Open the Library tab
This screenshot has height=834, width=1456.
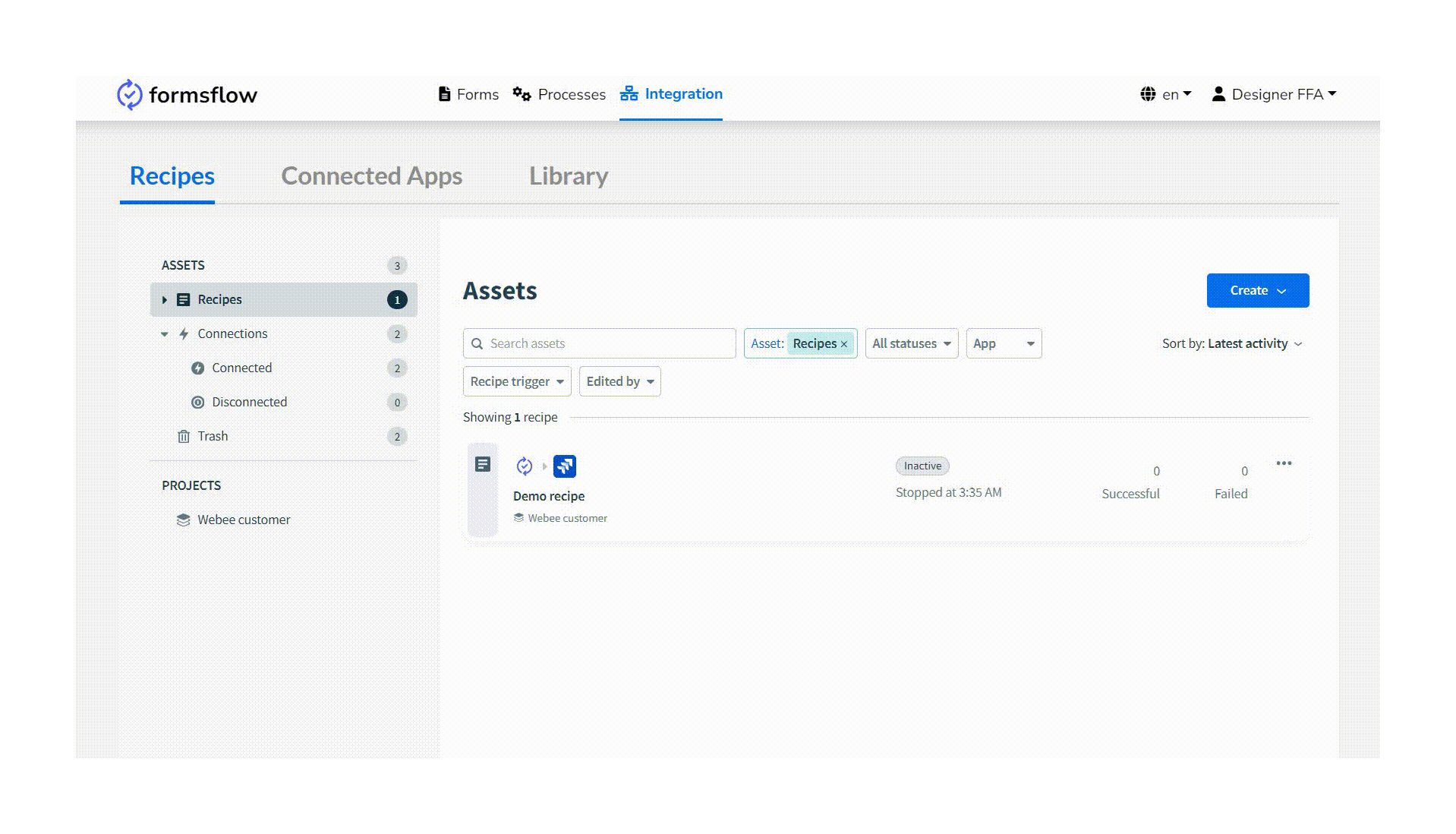point(568,175)
